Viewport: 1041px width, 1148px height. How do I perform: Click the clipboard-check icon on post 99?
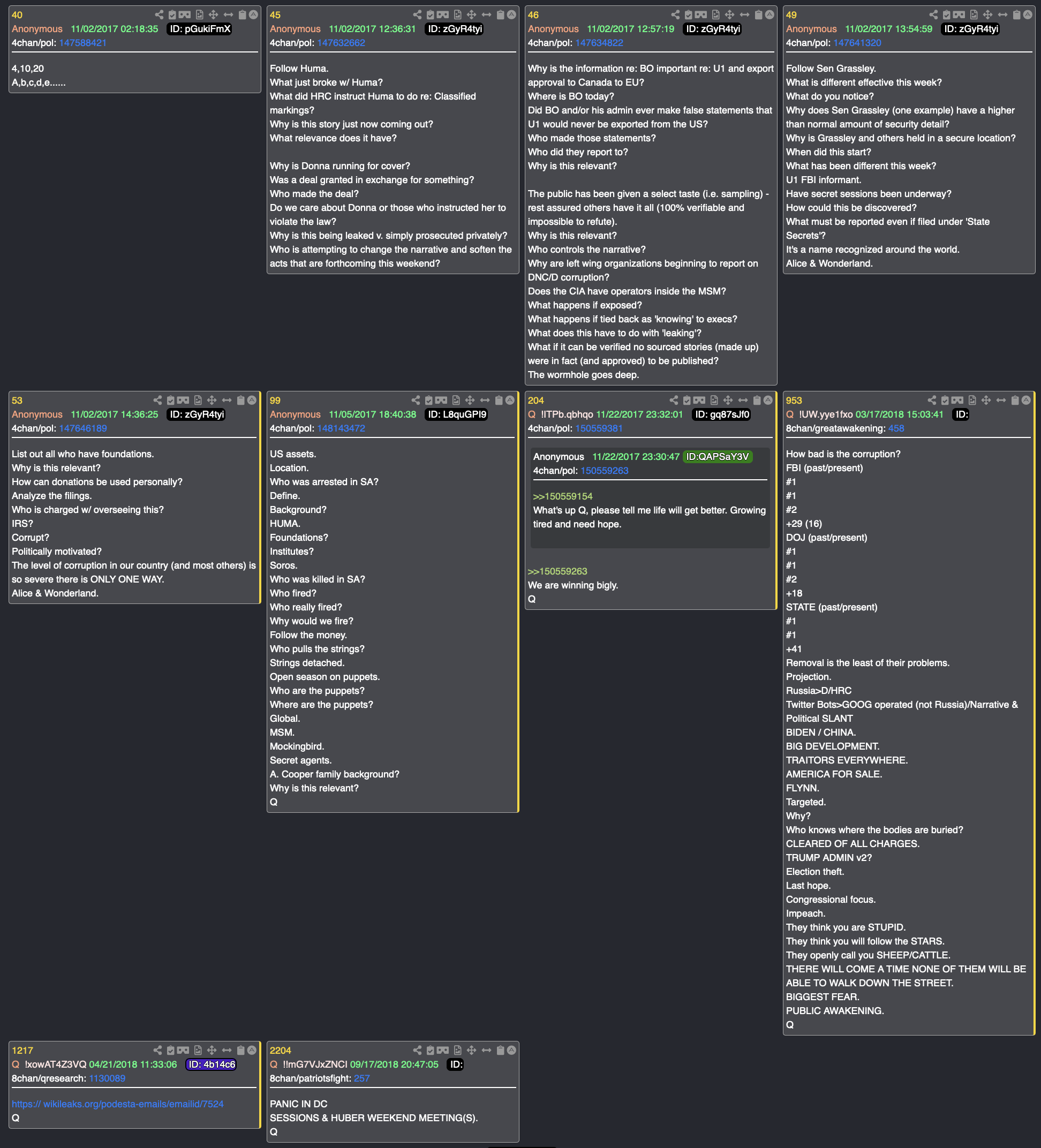coord(428,401)
